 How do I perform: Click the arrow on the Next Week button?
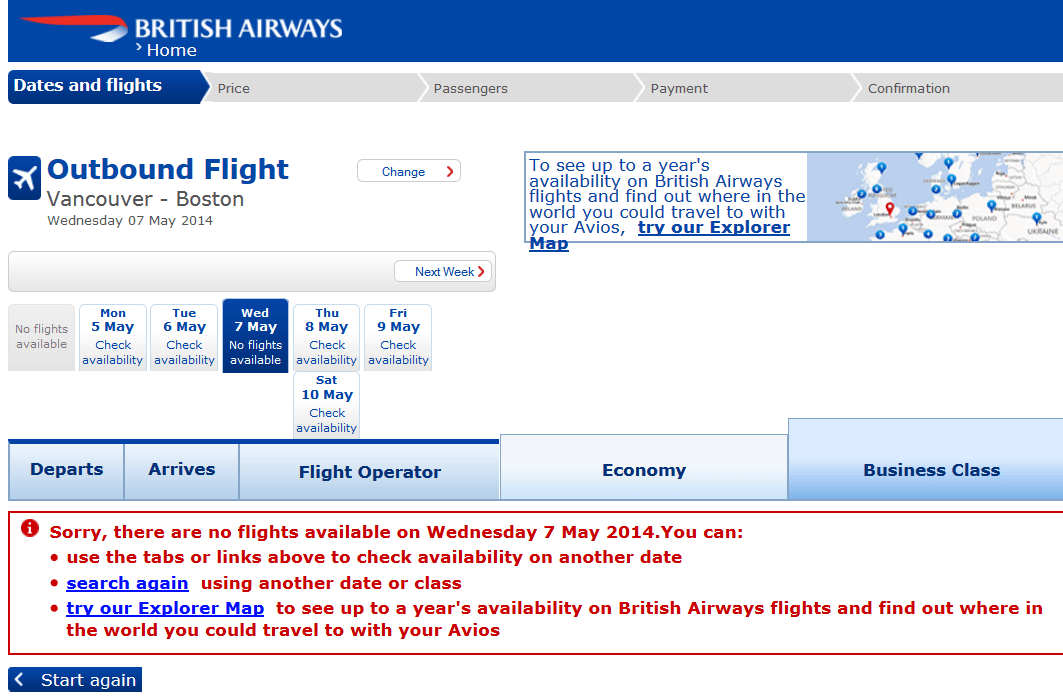click(481, 271)
